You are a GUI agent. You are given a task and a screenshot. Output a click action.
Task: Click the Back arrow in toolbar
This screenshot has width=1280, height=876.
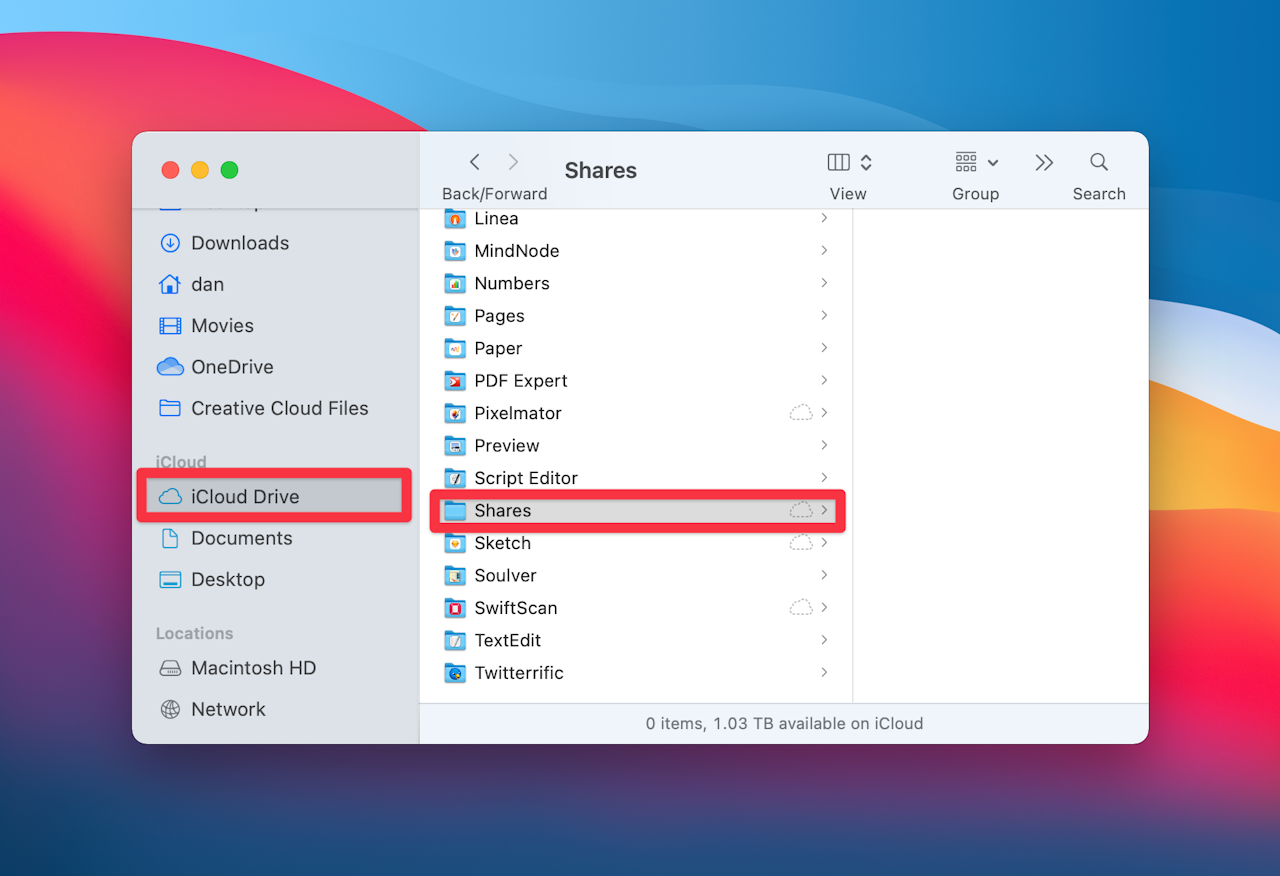[475, 162]
